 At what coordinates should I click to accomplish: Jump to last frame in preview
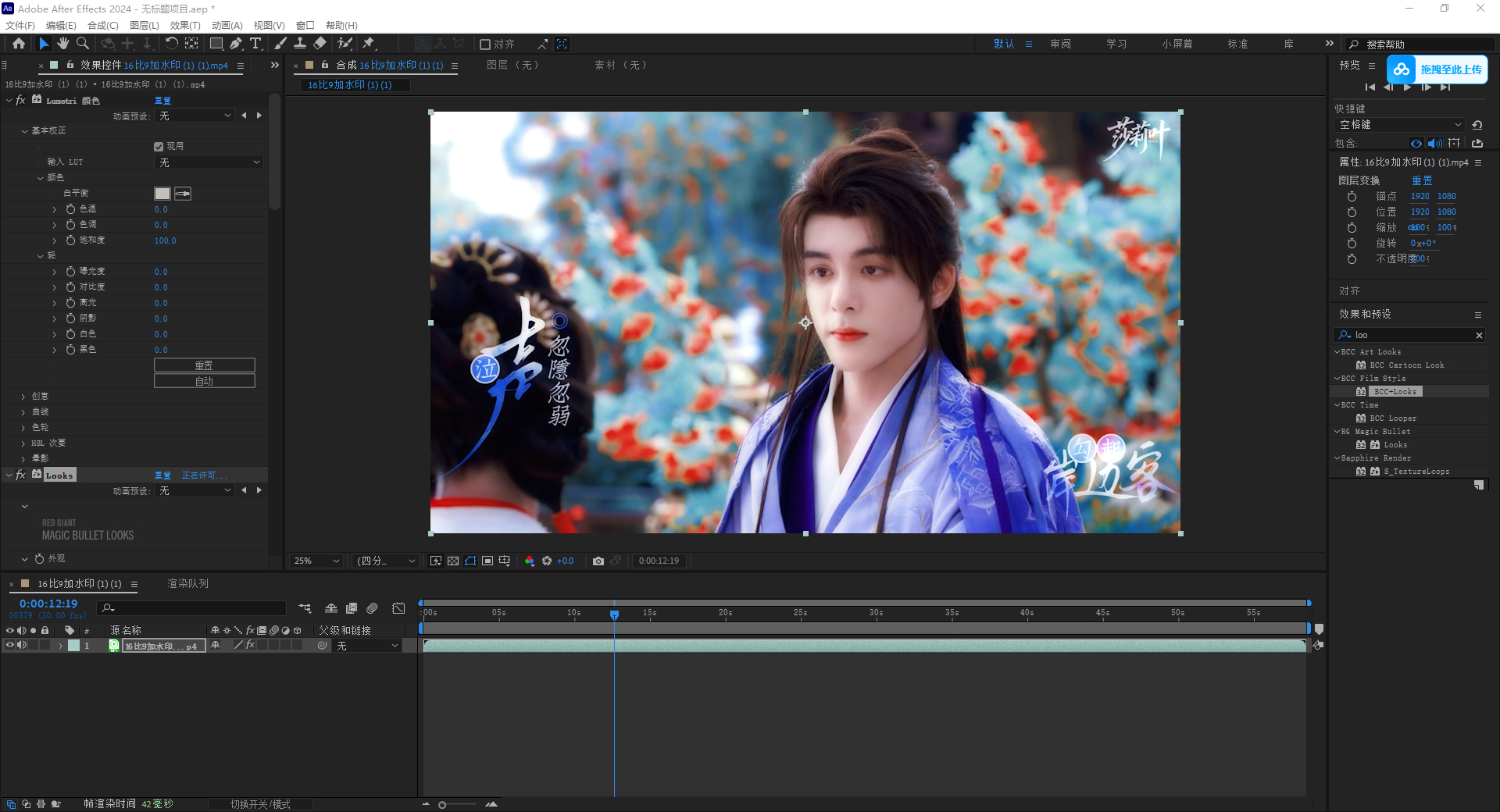point(1445,87)
